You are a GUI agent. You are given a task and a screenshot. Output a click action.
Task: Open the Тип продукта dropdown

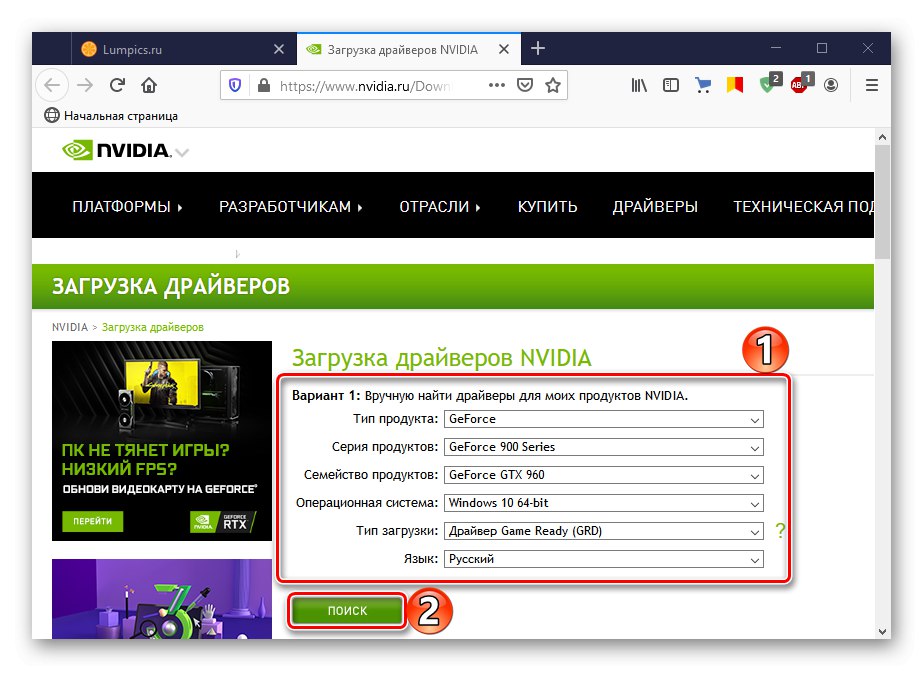click(603, 419)
